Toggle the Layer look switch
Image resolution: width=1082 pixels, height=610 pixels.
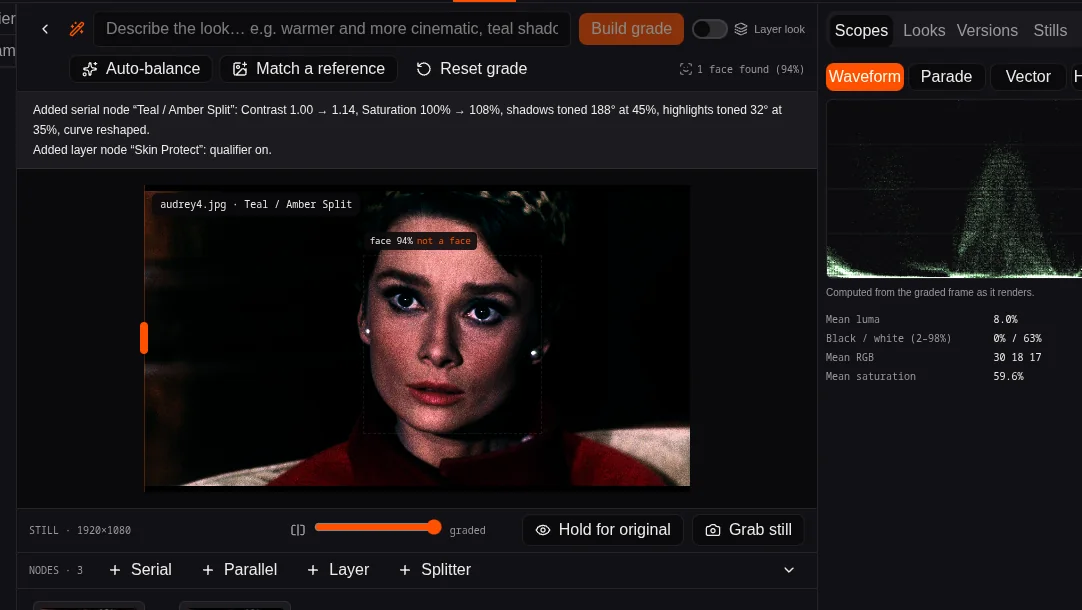[x=709, y=29]
